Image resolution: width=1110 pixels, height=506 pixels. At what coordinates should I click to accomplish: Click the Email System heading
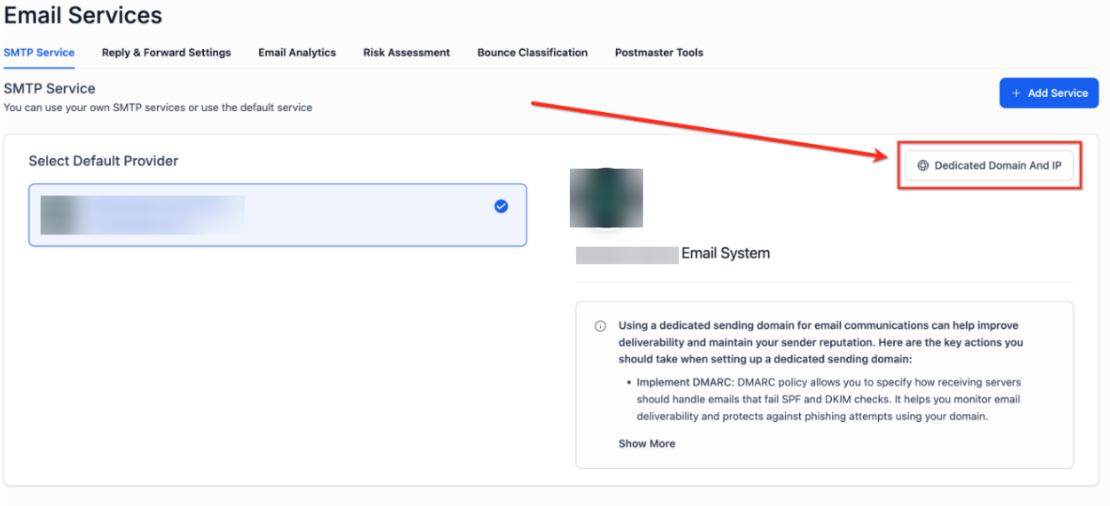(x=725, y=253)
